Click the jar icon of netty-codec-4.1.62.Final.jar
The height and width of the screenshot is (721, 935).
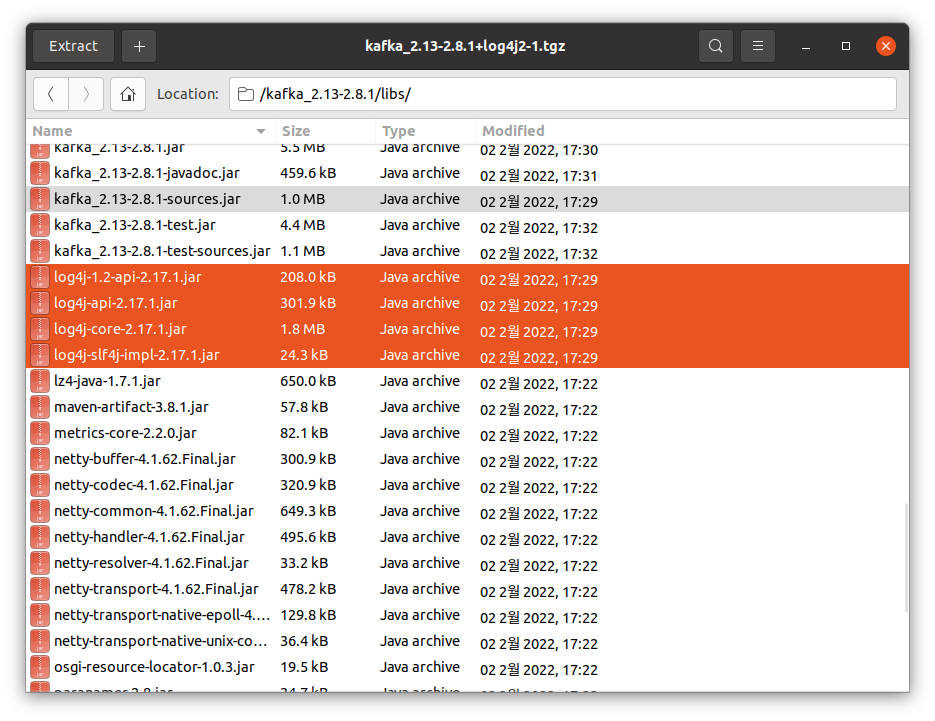click(40, 485)
